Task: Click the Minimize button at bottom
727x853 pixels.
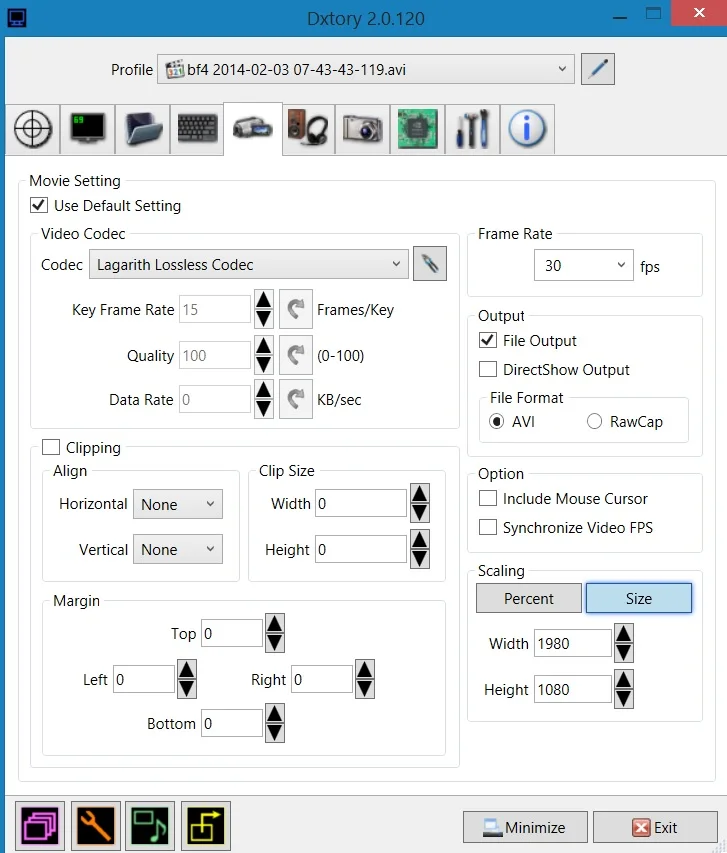Action: pos(525,827)
